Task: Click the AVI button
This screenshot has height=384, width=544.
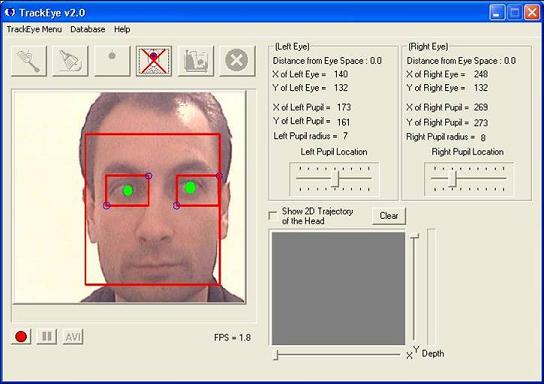Action: [x=73, y=336]
